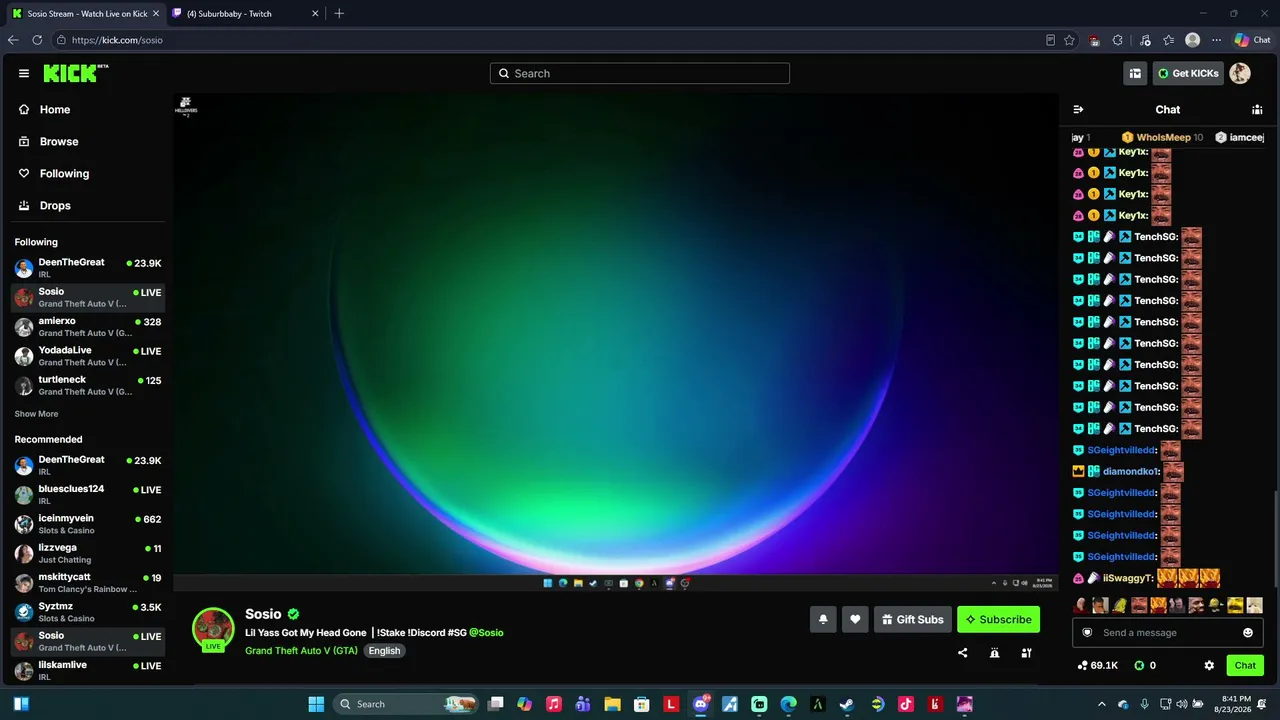This screenshot has width=1280, height=720.
Task: Show hidden system tray icons
Action: pyautogui.click(x=1103, y=704)
